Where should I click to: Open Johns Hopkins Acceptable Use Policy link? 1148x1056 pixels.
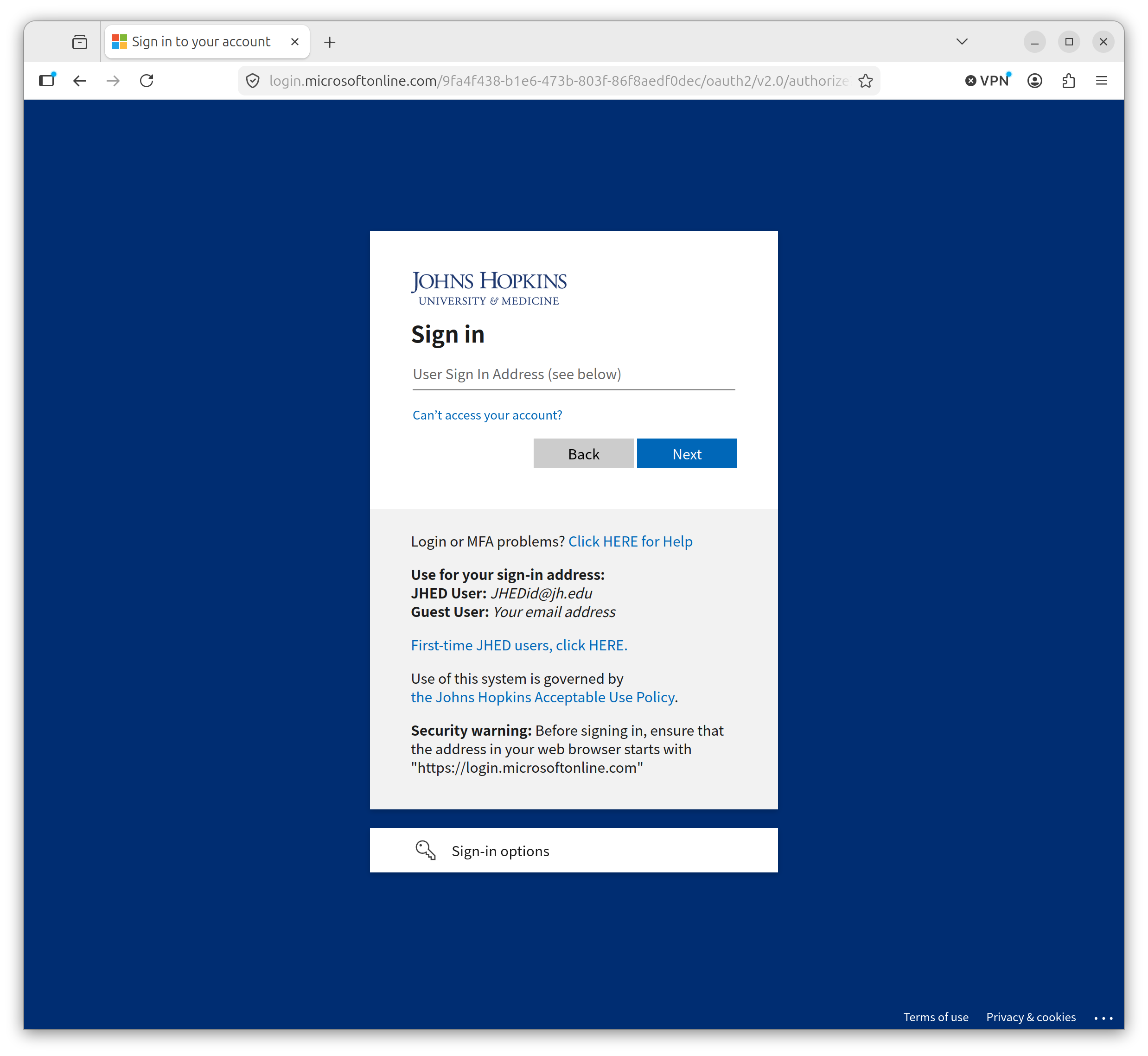click(x=542, y=697)
